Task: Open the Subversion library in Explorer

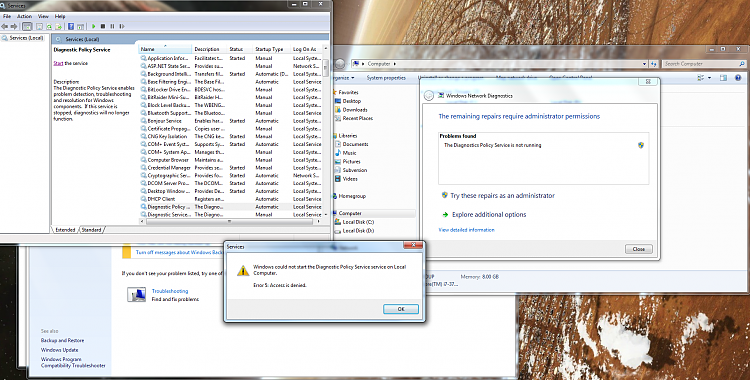Action: pyautogui.click(x=351, y=170)
